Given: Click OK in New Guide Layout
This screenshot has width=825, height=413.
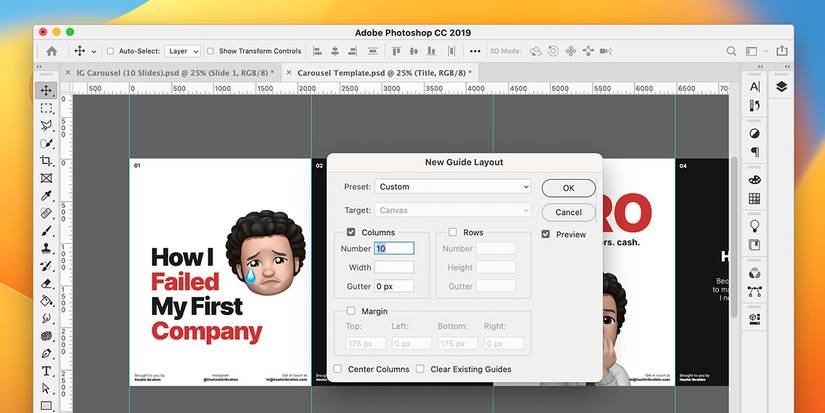Looking at the screenshot, I should [x=569, y=188].
